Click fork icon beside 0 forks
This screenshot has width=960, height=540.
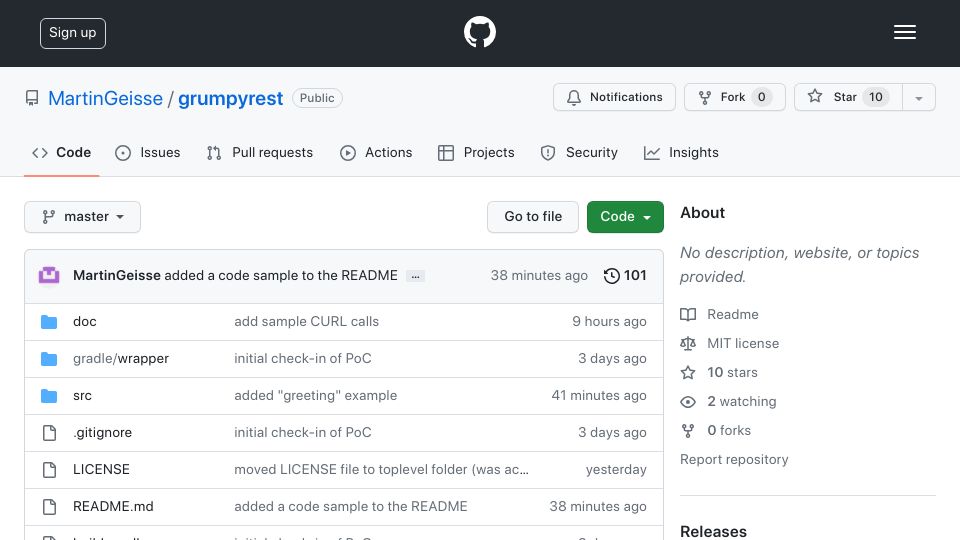pos(688,431)
